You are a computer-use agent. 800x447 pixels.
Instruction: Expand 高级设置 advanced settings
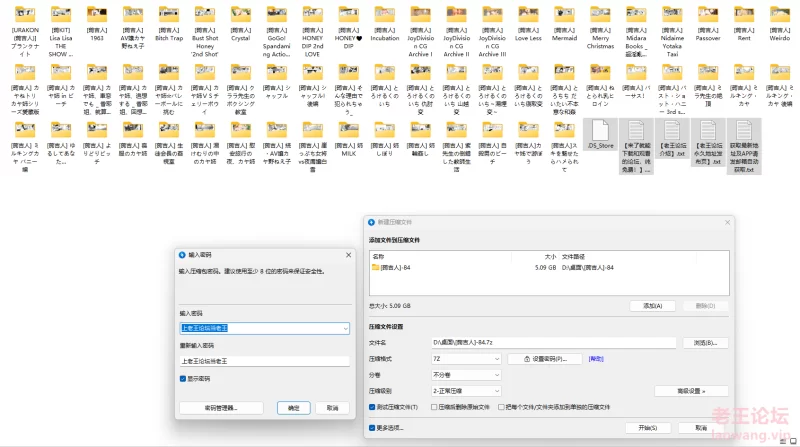click(691, 391)
